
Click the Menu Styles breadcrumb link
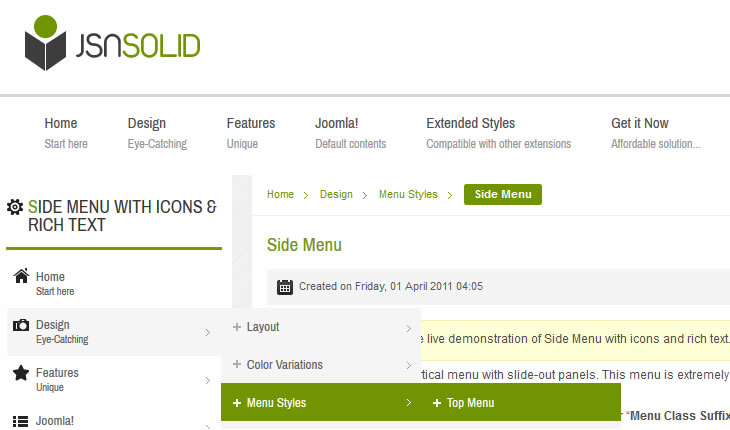pos(408,194)
